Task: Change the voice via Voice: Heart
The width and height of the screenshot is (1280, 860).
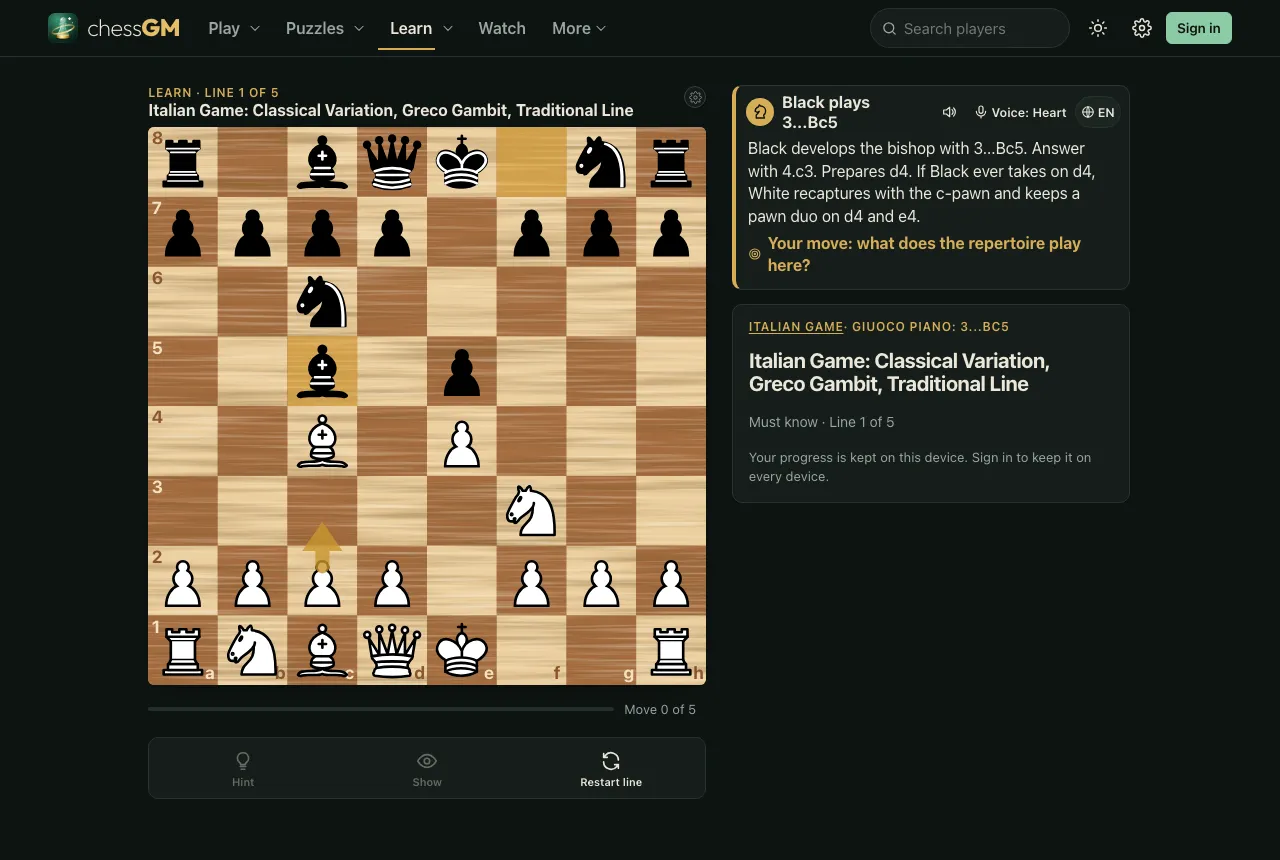Action: click(1020, 112)
